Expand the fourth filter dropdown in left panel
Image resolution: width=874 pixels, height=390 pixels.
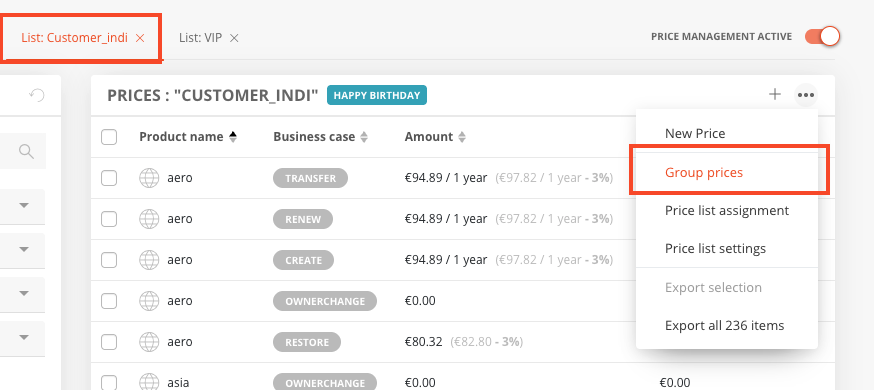point(23,337)
